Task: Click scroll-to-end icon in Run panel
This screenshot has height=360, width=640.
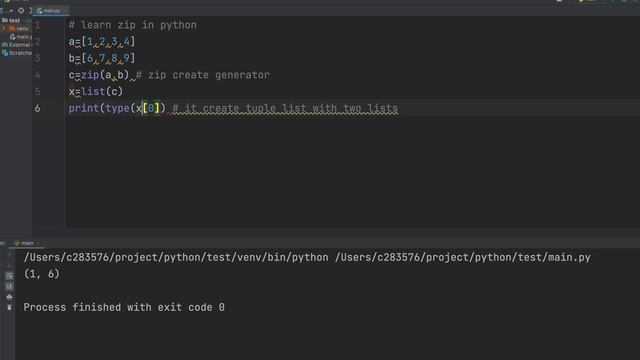Action: click(x=9, y=287)
